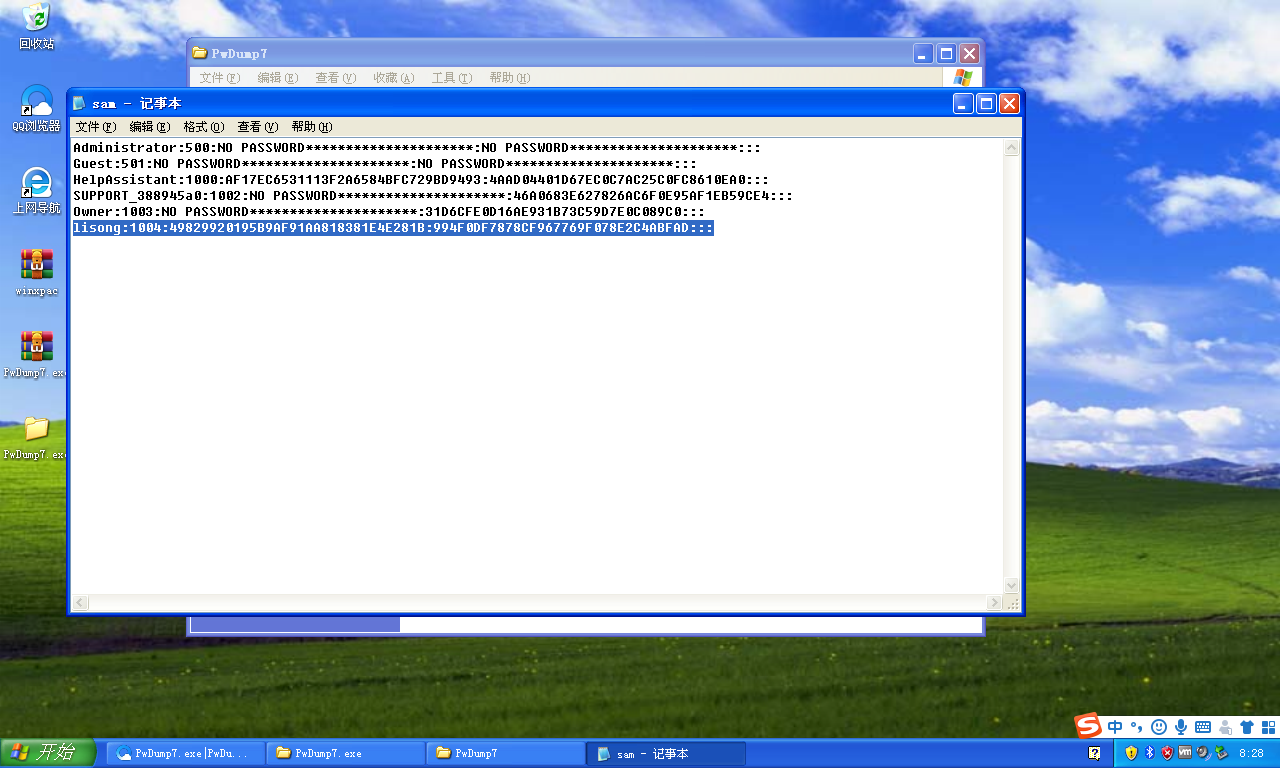Open 帮助(H) menu in PwDump7 window
The height and width of the screenshot is (768, 1280).
click(x=510, y=78)
